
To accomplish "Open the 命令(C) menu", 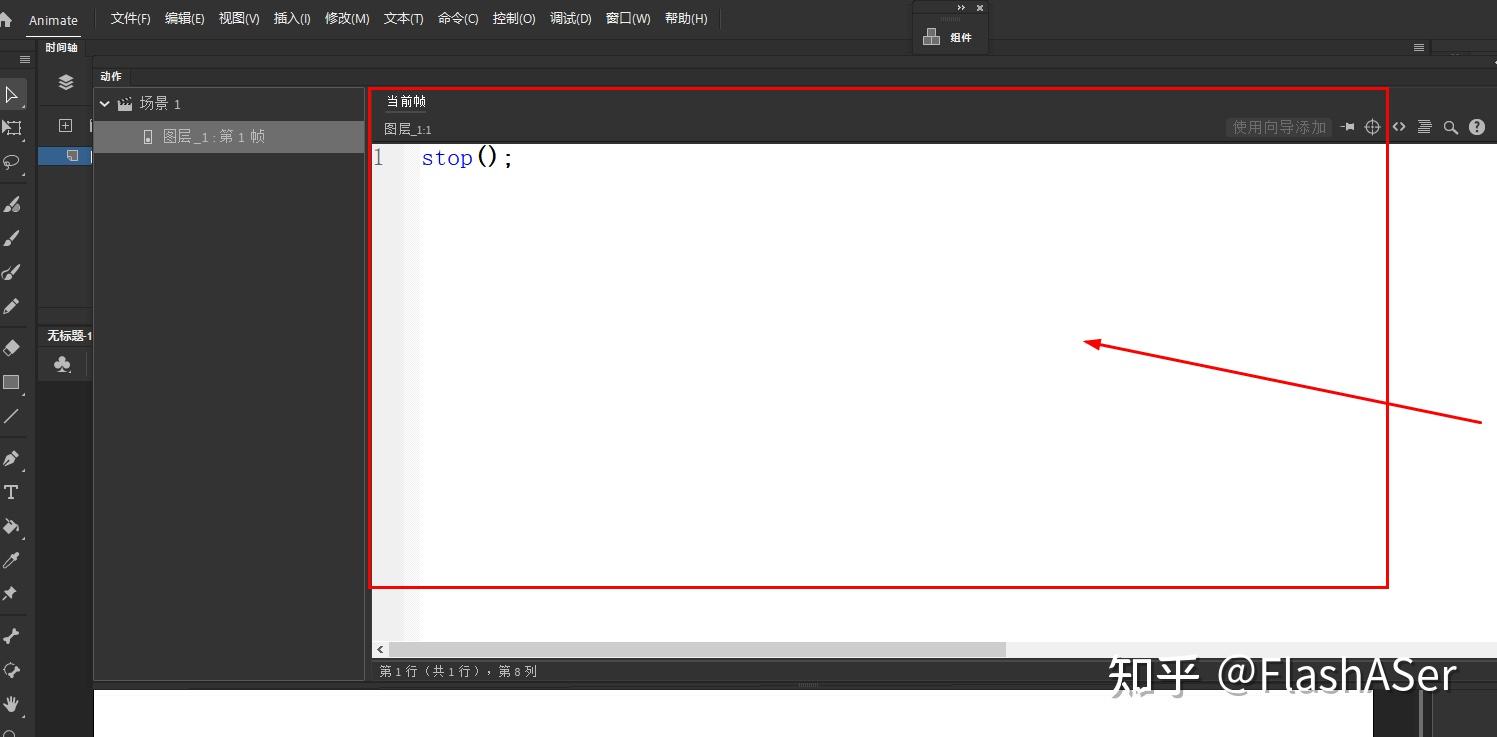I will click(458, 19).
